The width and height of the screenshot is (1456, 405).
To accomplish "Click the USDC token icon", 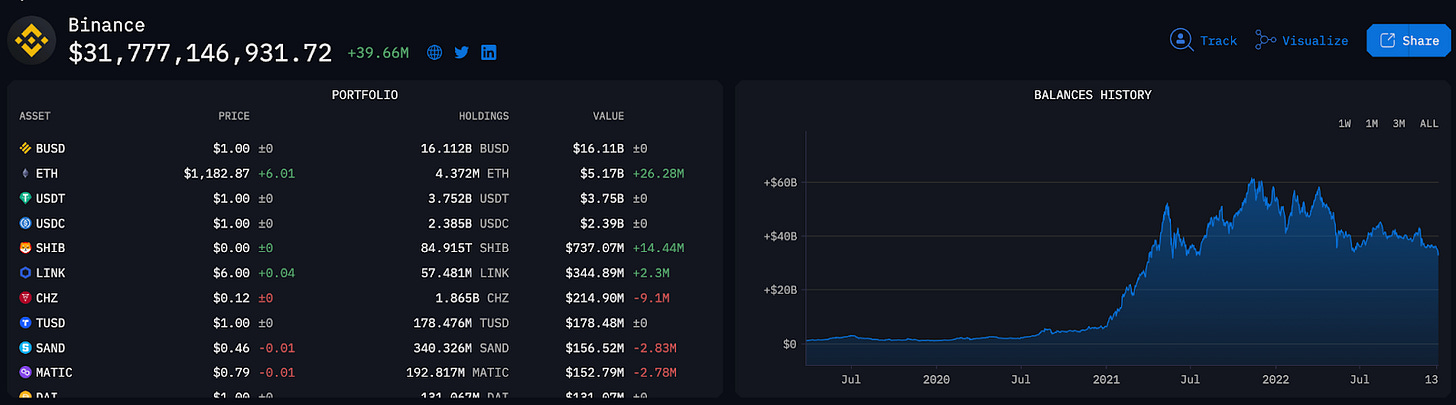I will [26, 223].
